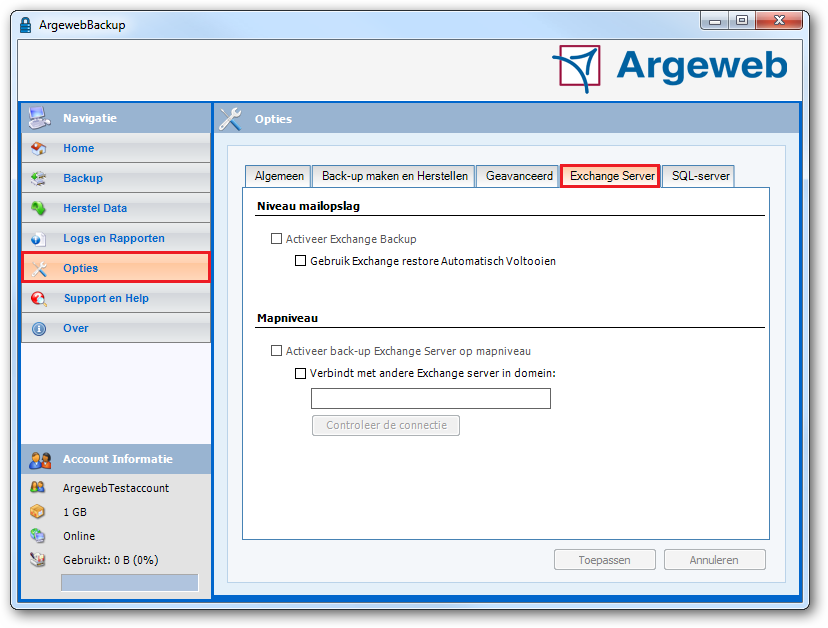The width and height of the screenshot is (828, 628).
Task: Click the Logs en Rapporten icon
Action: coord(39,239)
